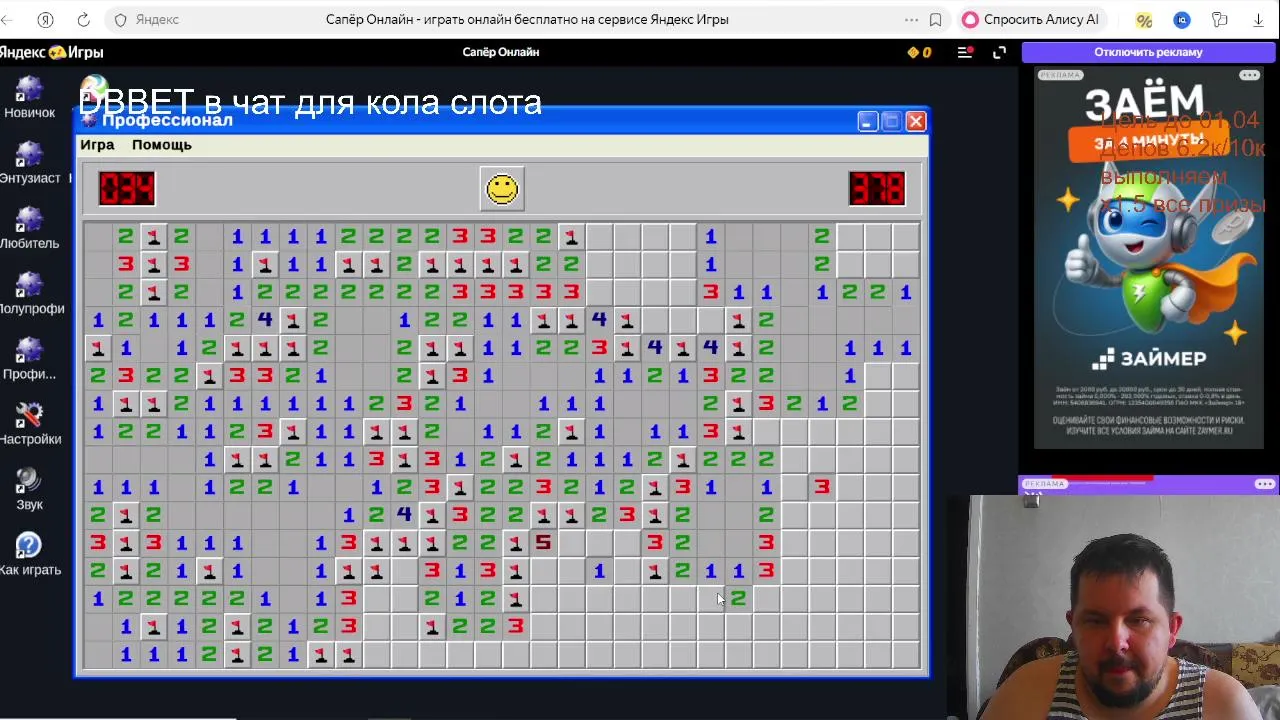Screen dimensions: 1280x720
Task: Open browser downloads arrow icon
Action: [x=1258, y=20]
